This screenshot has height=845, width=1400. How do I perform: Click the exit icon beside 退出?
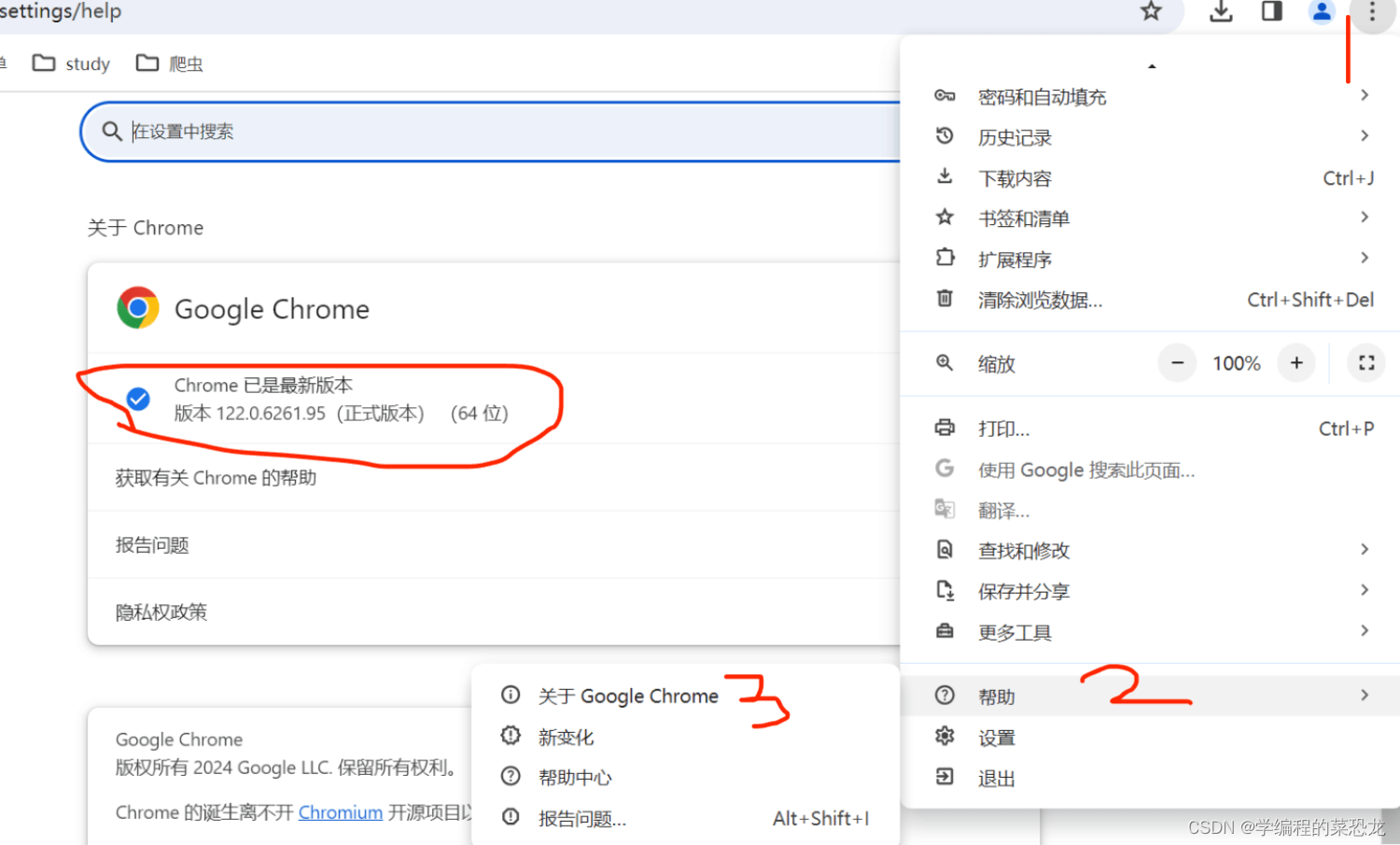[945, 777]
